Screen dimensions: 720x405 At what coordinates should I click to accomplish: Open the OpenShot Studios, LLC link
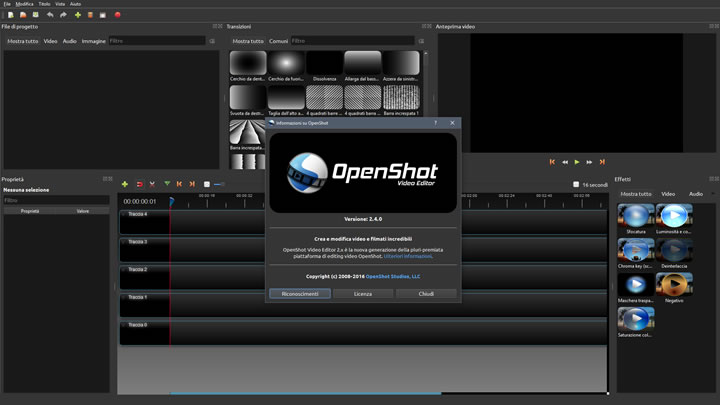click(393, 275)
